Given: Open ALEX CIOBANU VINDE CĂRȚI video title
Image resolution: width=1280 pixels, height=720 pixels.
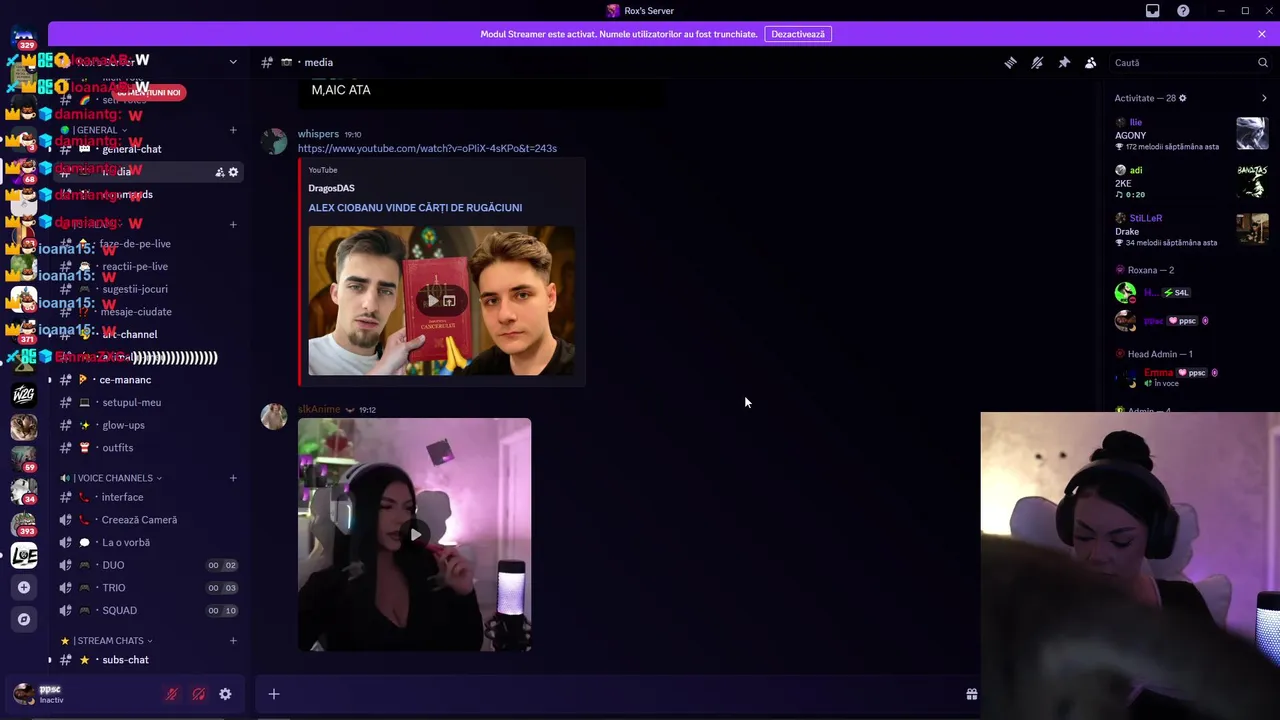Looking at the screenshot, I should click(415, 208).
